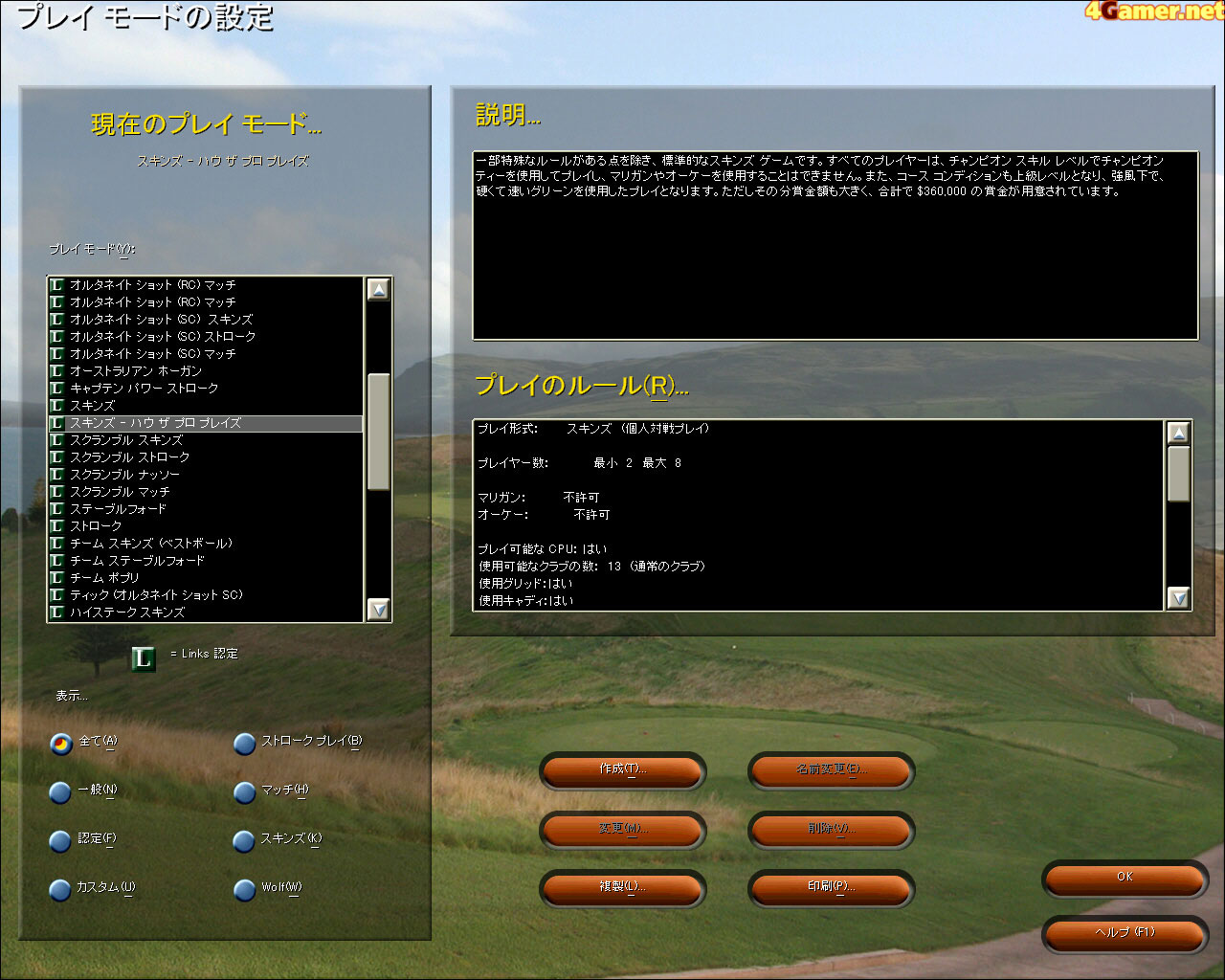The image size is (1225, 980).
Task: Click the L icon of the highlighted スキンズ - ハウ ザ プロ プレイズ row
Action: [x=56, y=423]
